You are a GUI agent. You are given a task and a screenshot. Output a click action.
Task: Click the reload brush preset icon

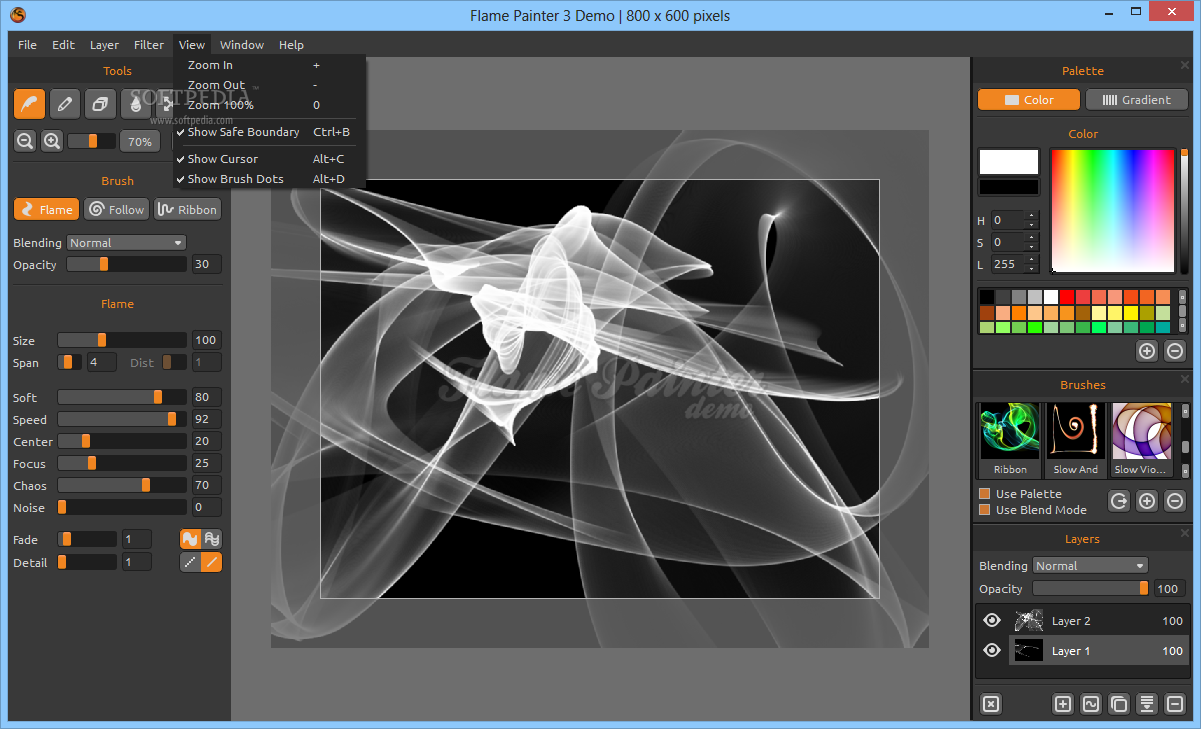(1119, 501)
